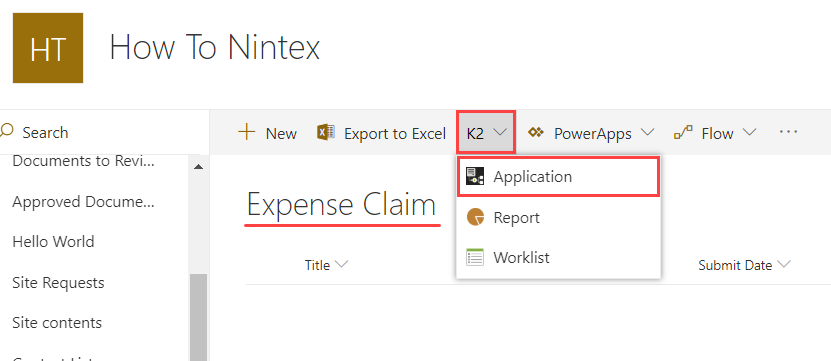Screen dimensions: 831x361
Task: Click the Flow icon in toolbar
Action: 683,133
